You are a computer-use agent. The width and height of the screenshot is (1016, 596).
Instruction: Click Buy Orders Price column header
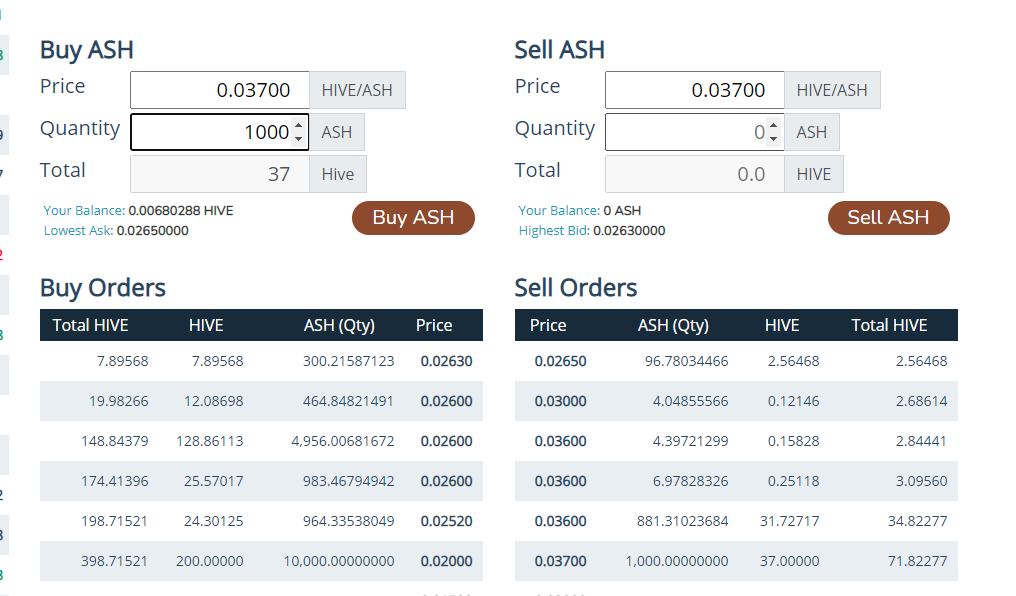click(434, 325)
